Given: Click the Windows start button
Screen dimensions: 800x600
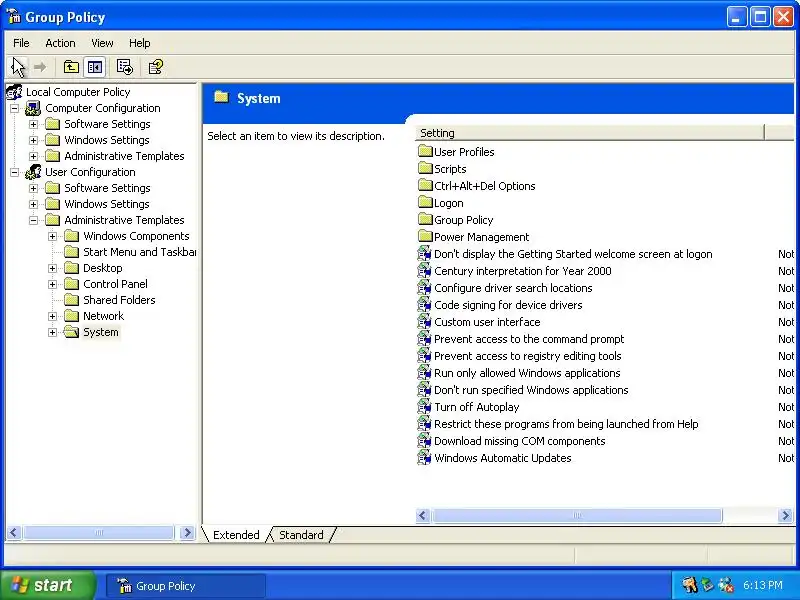Looking at the screenshot, I should (x=47, y=585).
